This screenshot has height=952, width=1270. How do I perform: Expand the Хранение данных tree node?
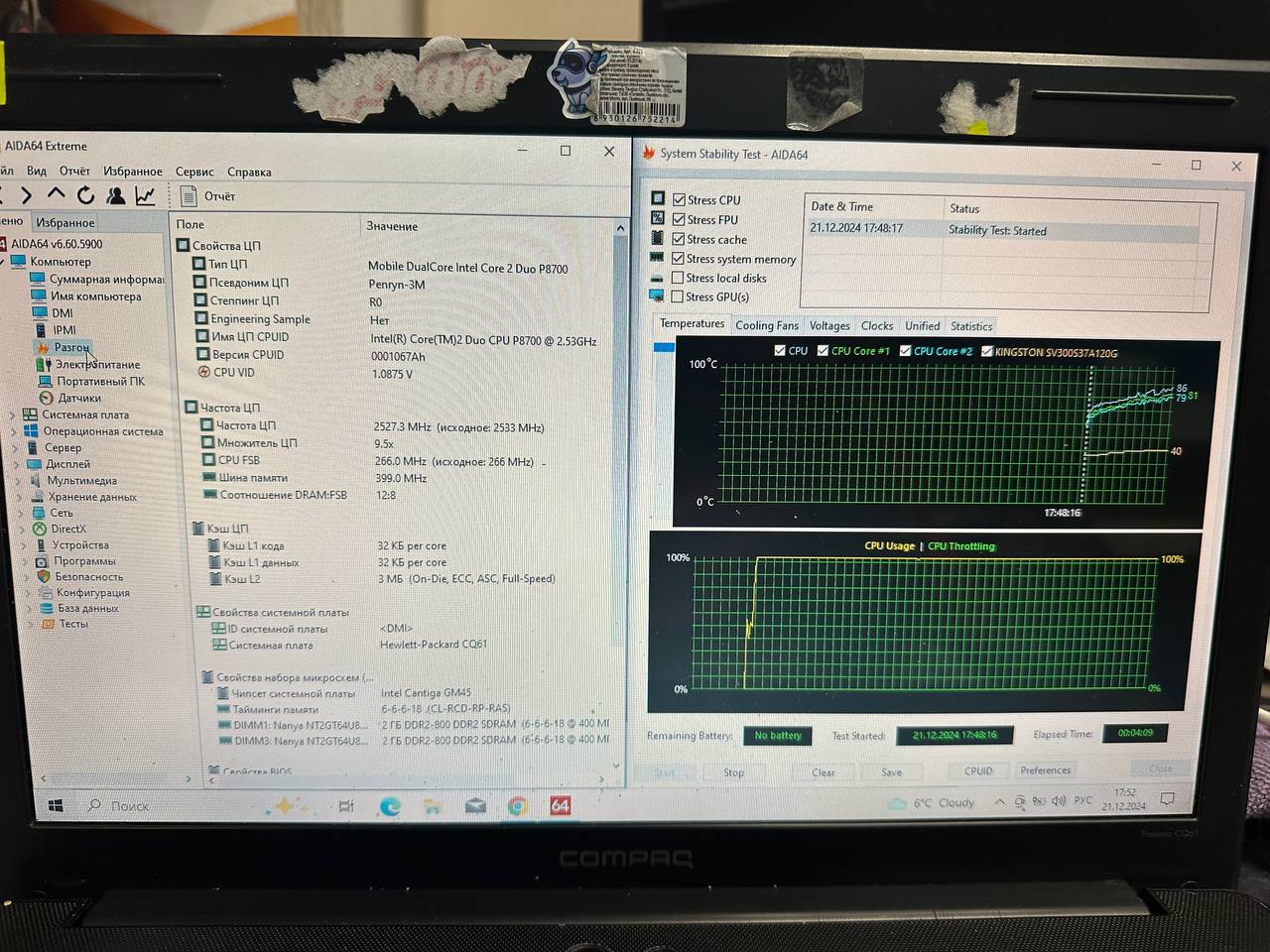[x=21, y=497]
